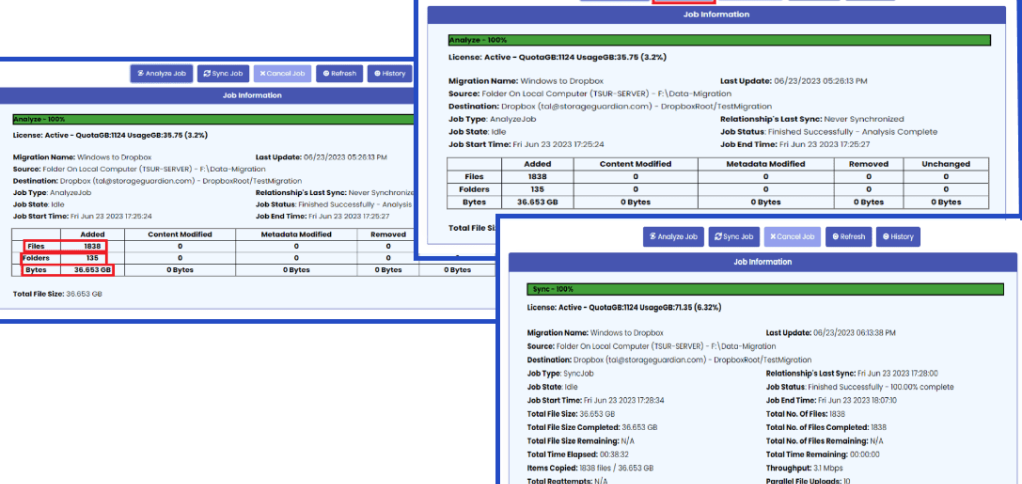Viewport: 1022px width, 484px height.
Task: Click Last Update 05:26:13 PM in top-right window
Action: pyautogui.click(x=794, y=81)
